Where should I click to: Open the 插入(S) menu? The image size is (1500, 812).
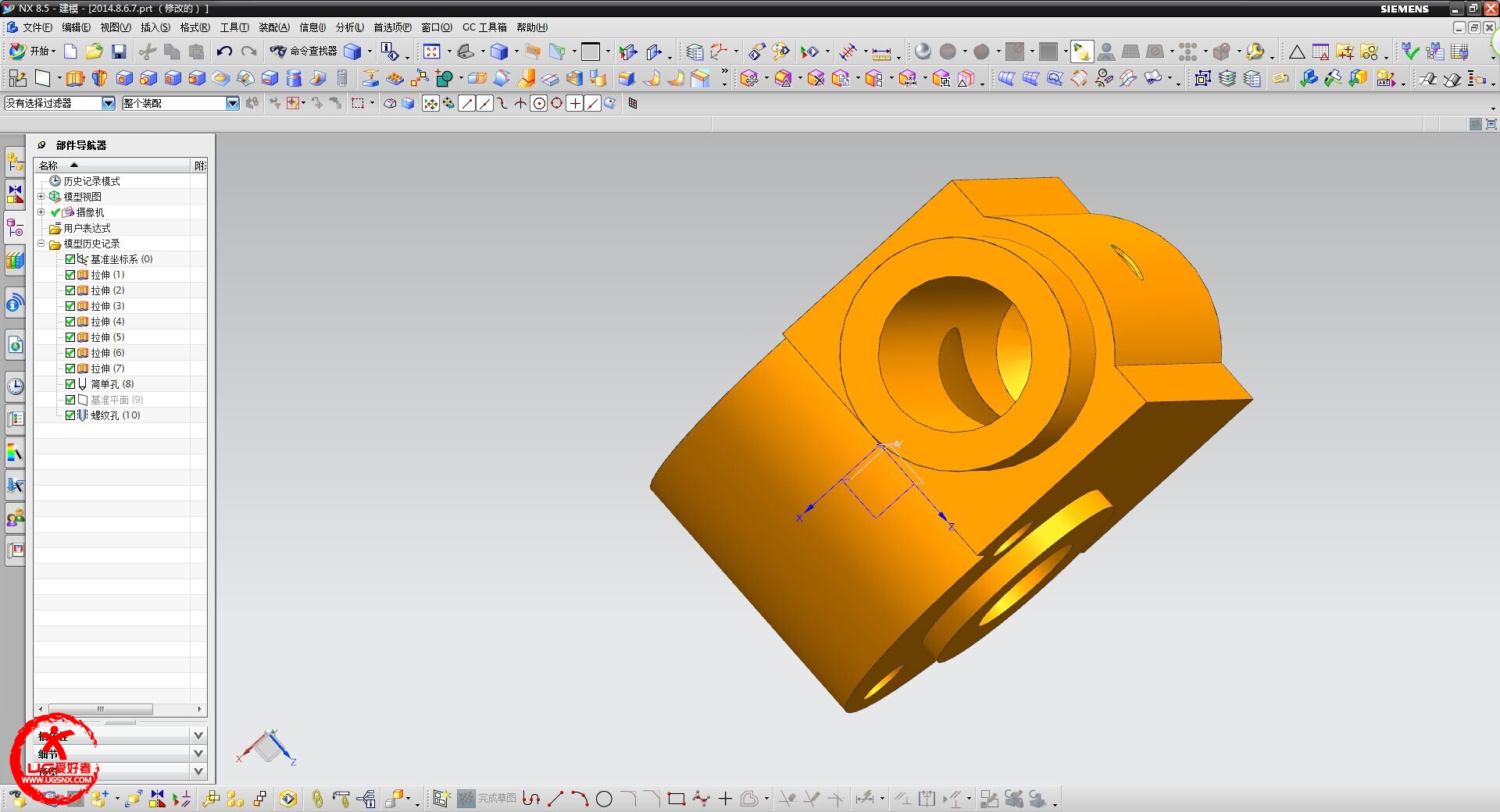[155, 27]
